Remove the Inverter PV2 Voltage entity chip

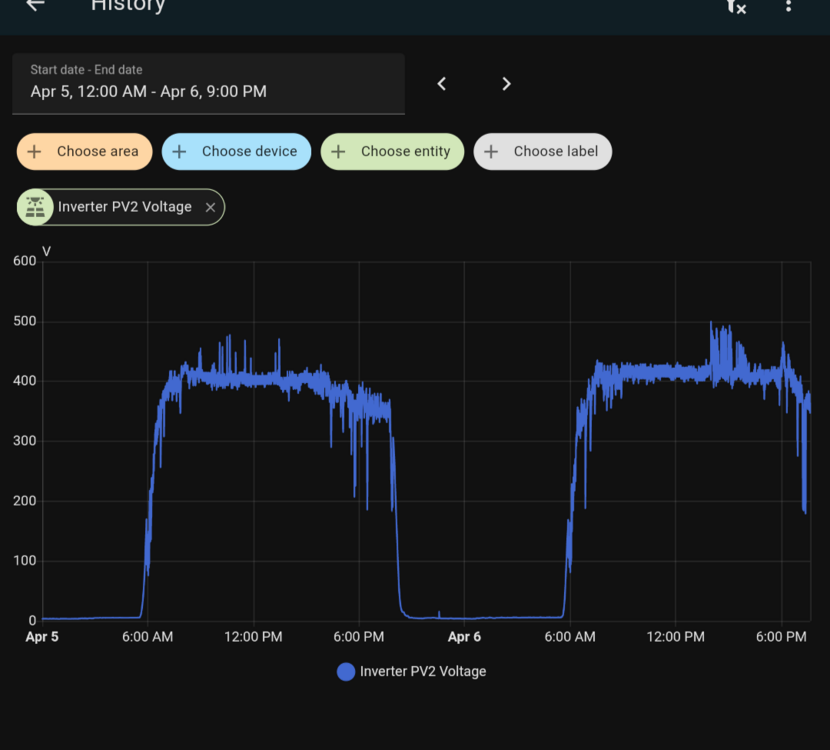coord(210,207)
